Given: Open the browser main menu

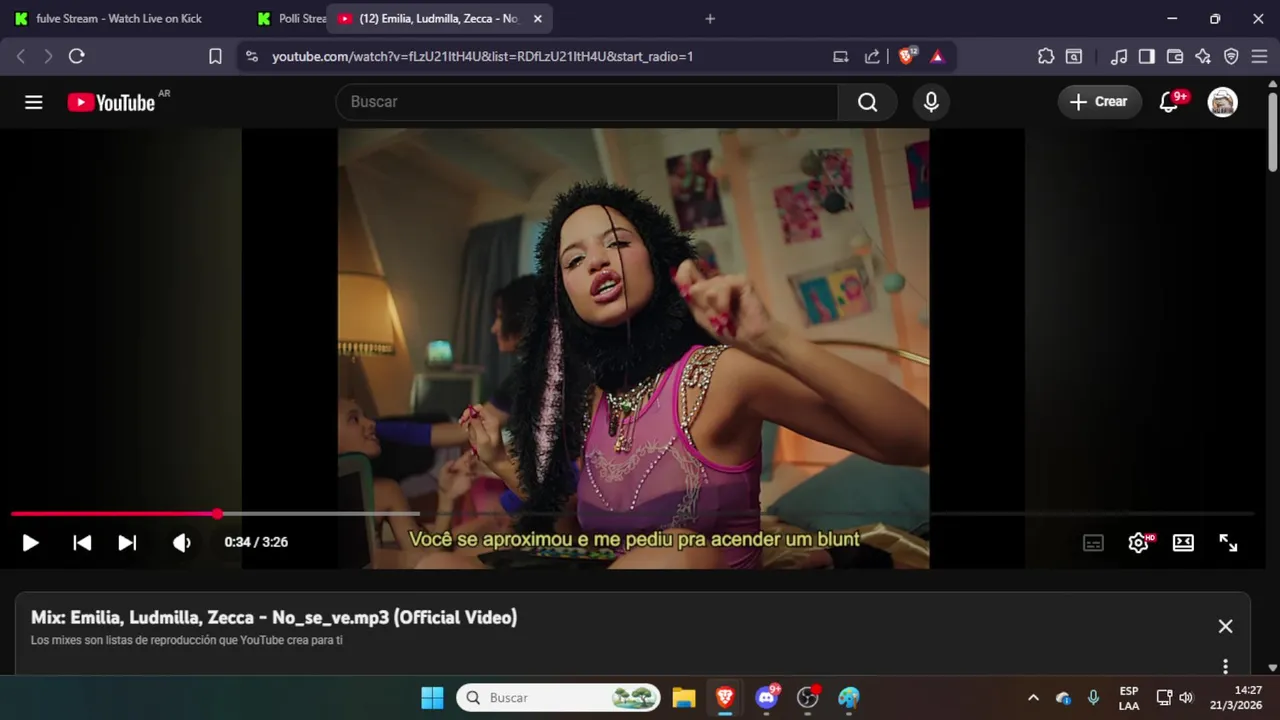Looking at the screenshot, I should click(1259, 57).
